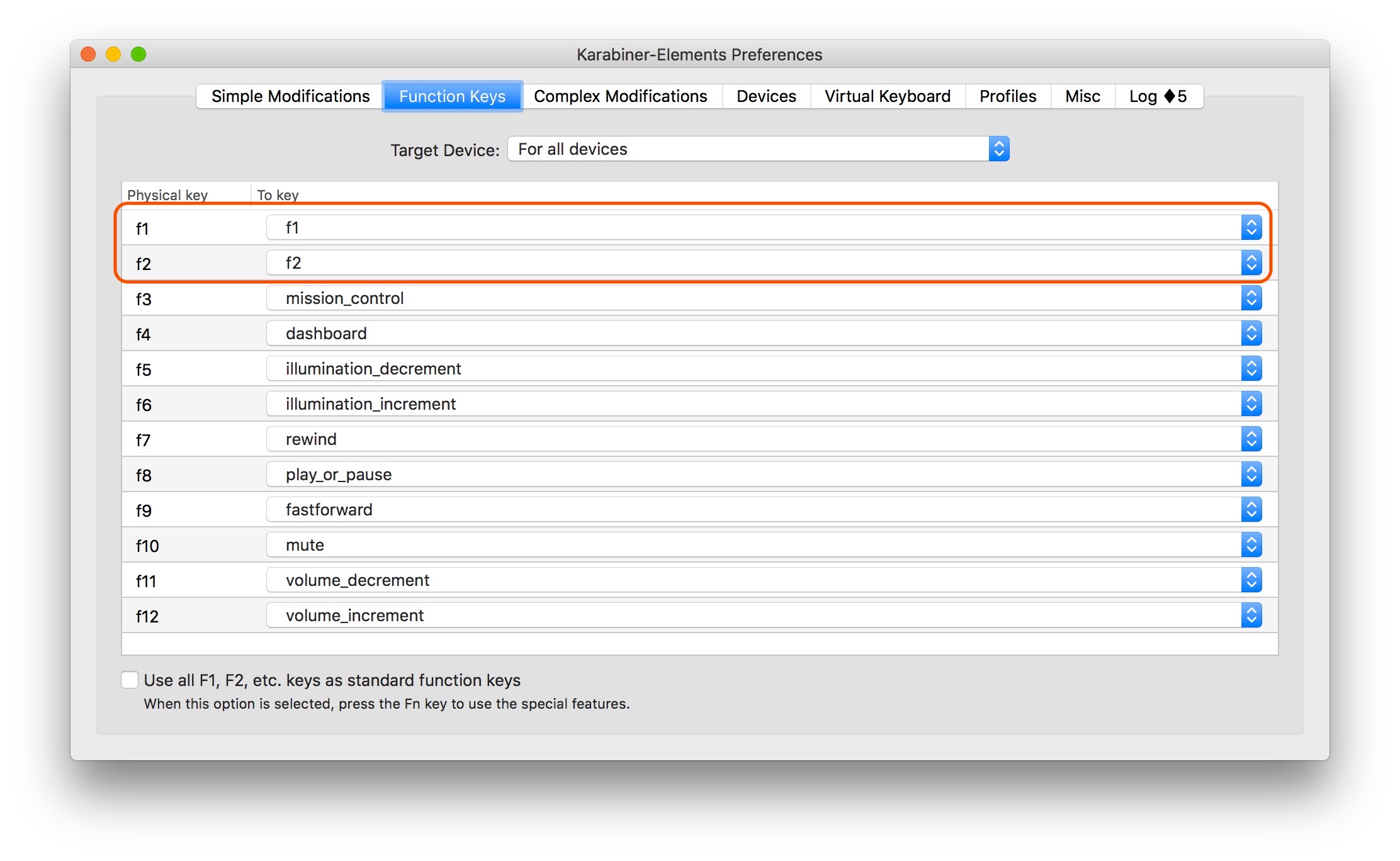Screen dimensions: 1400x861
Task: Open the Target Device dropdown
Action: click(x=759, y=149)
